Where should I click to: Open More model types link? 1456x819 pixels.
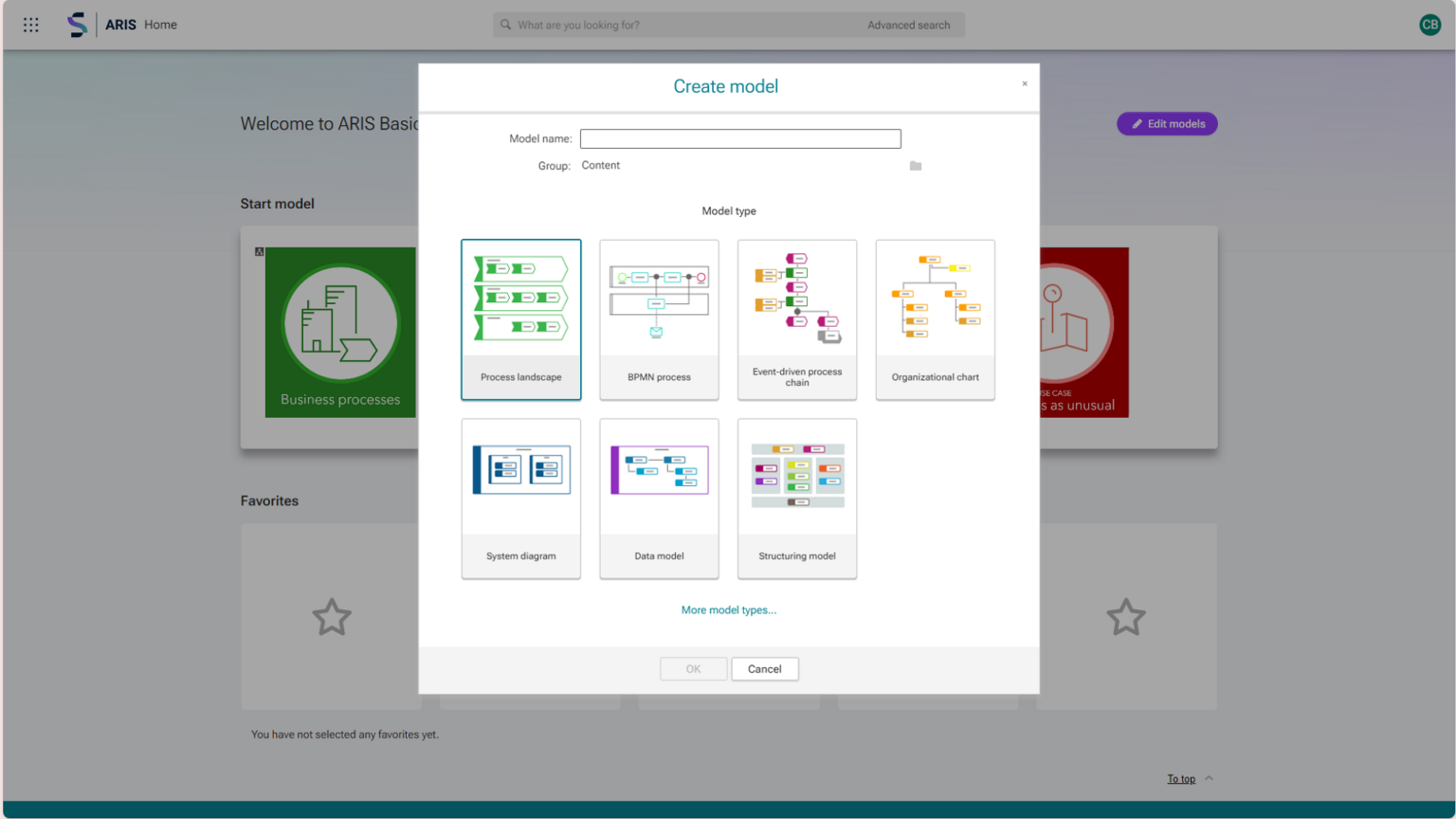click(728, 610)
